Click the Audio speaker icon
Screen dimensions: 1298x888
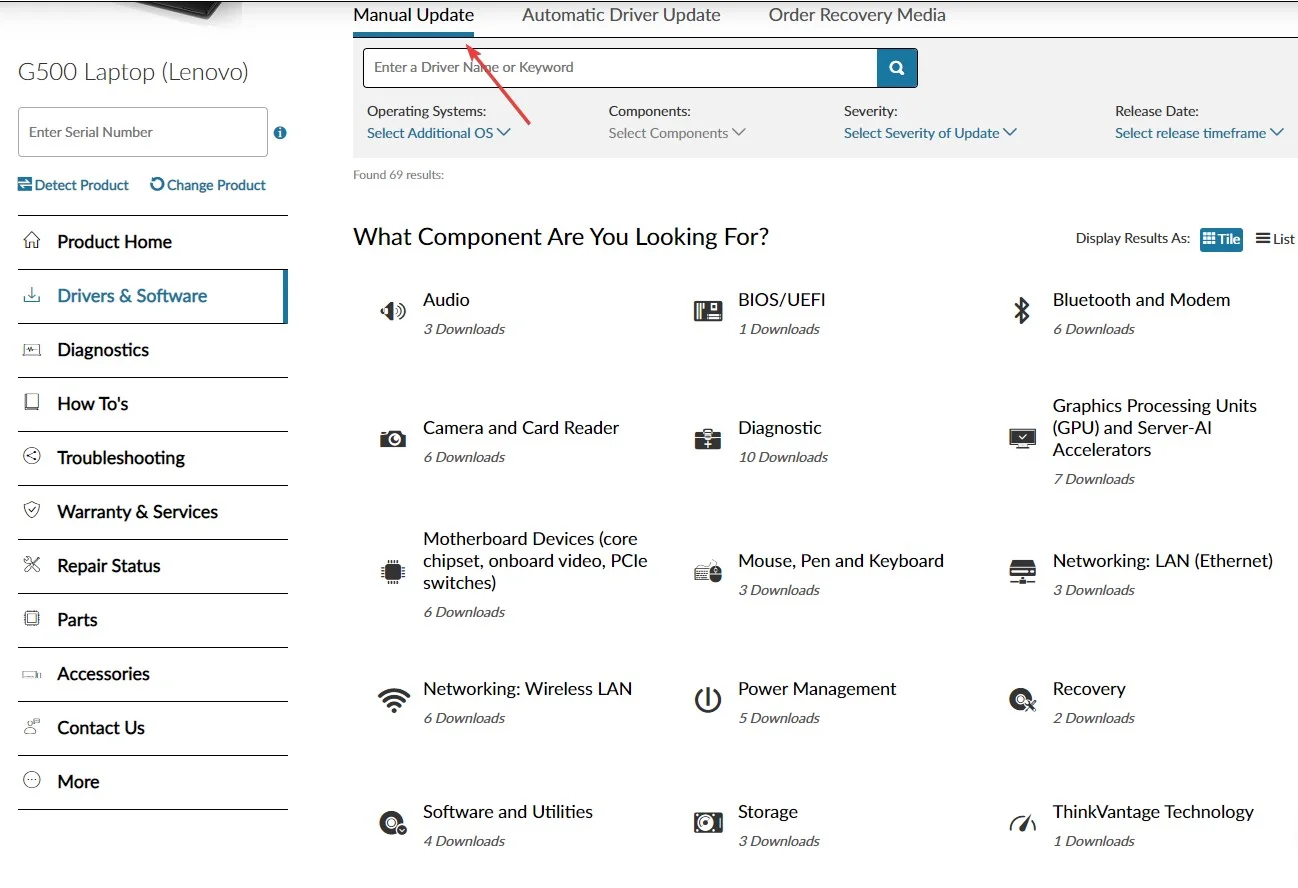pos(393,312)
